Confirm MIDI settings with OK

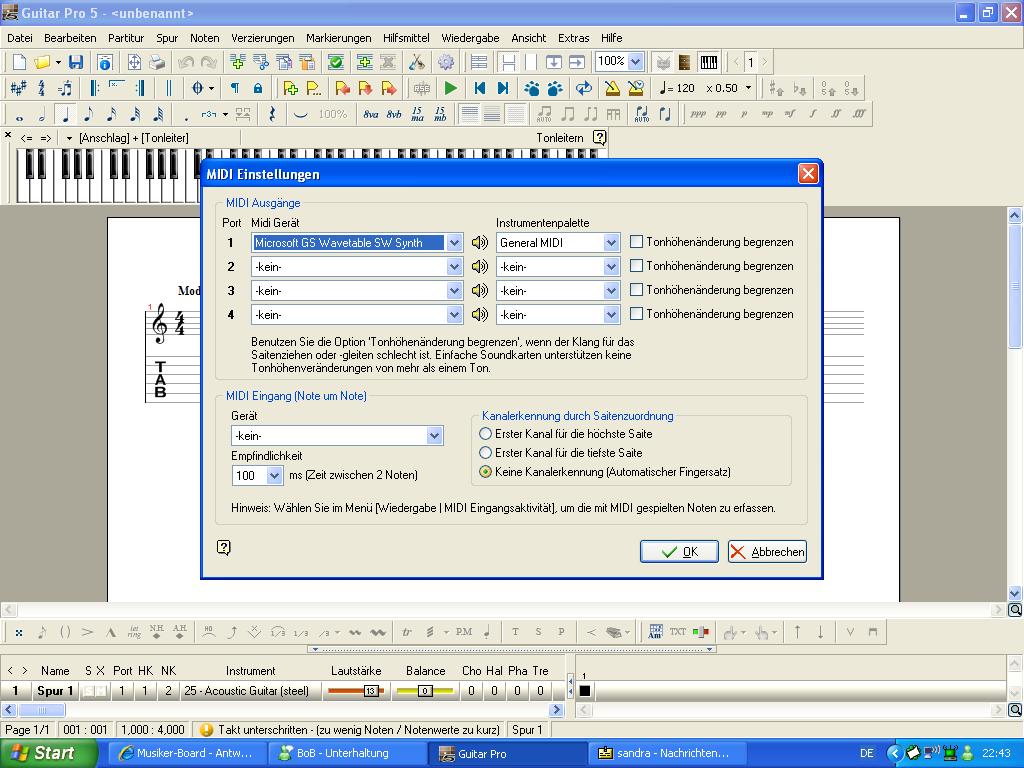coord(679,552)
